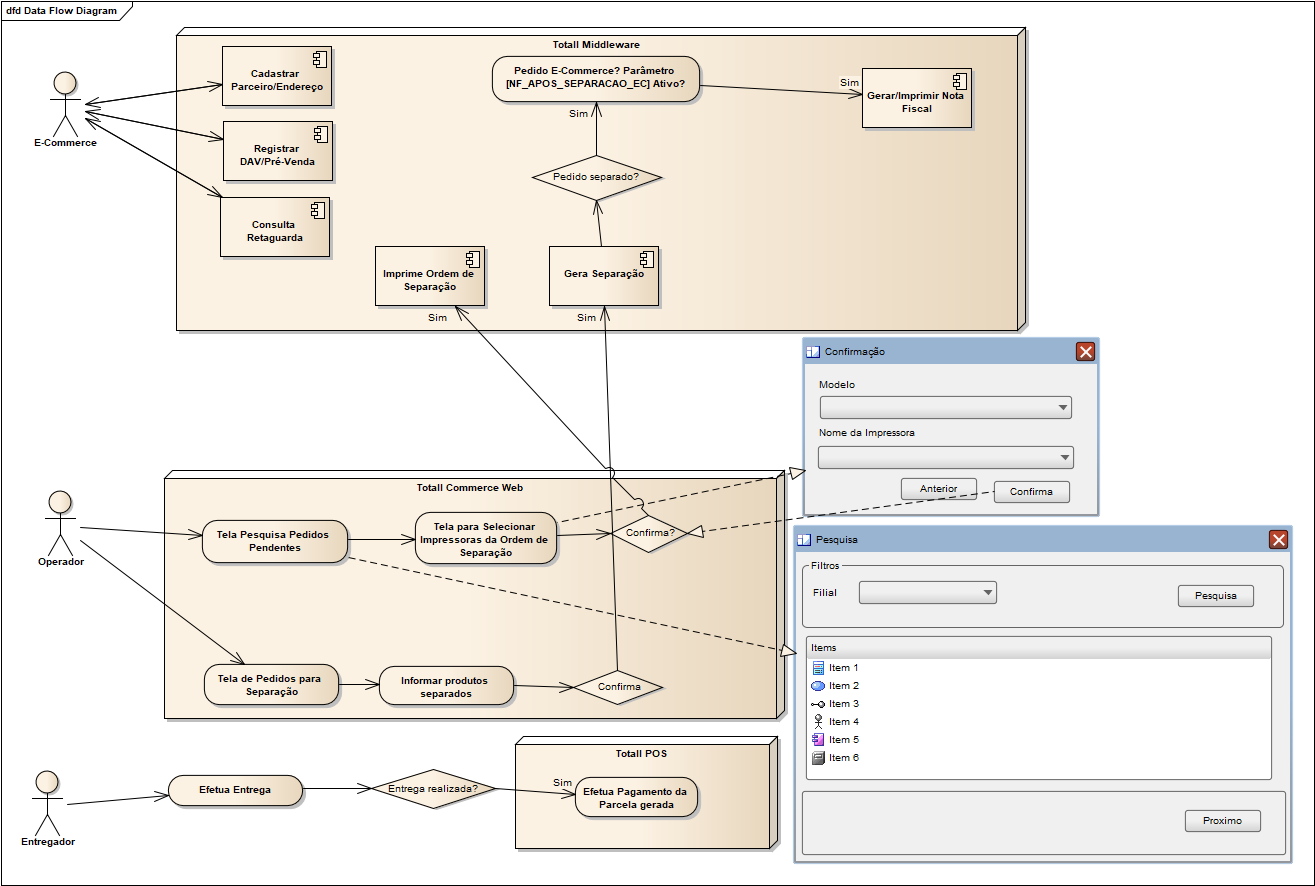Select 'Tela para Selecionar Impressoras' activity node
Screen dimensions: 1315x886
point(485,540)
